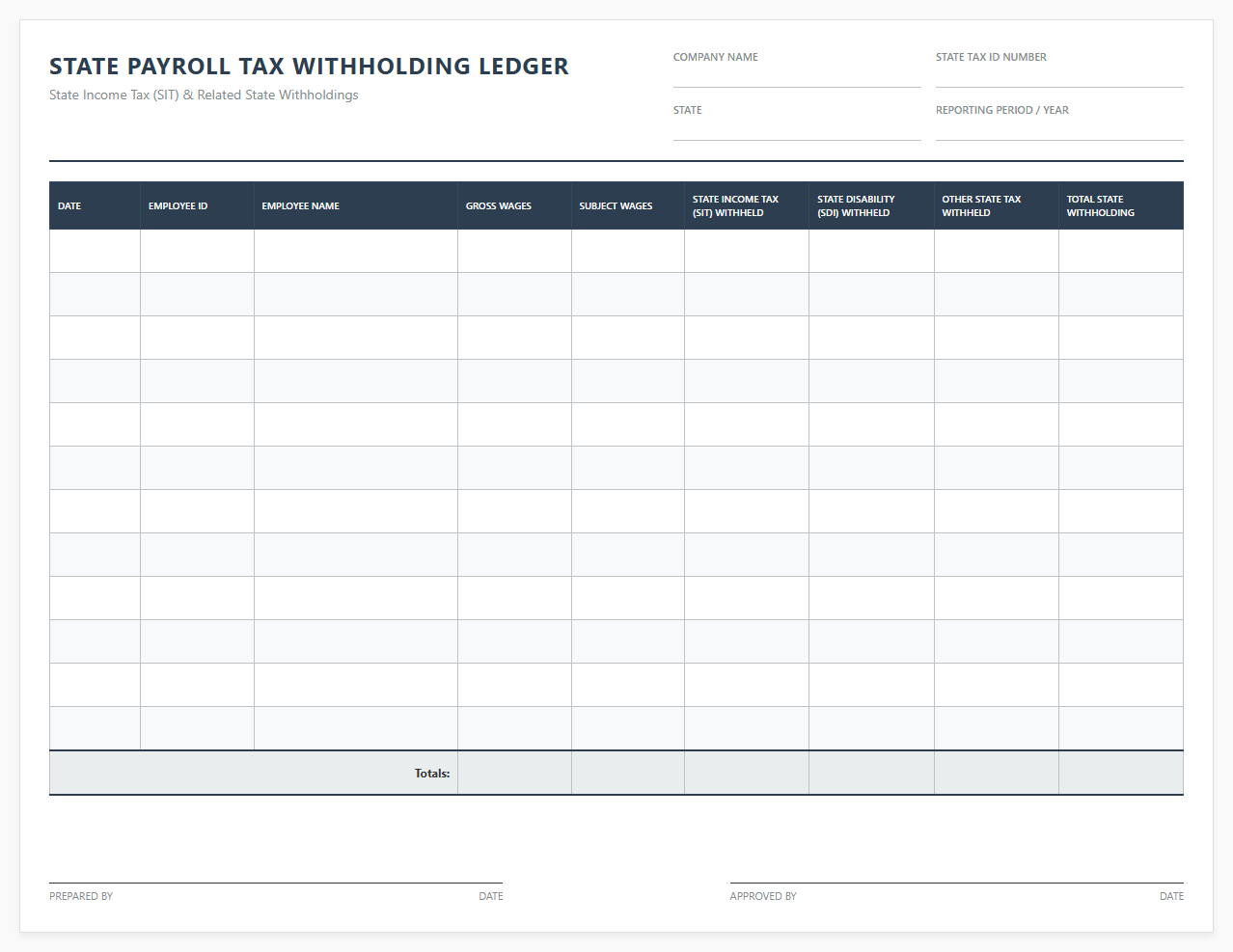Click the Company Name input line
Screen dimensions: 1233x952
point(797,76)
